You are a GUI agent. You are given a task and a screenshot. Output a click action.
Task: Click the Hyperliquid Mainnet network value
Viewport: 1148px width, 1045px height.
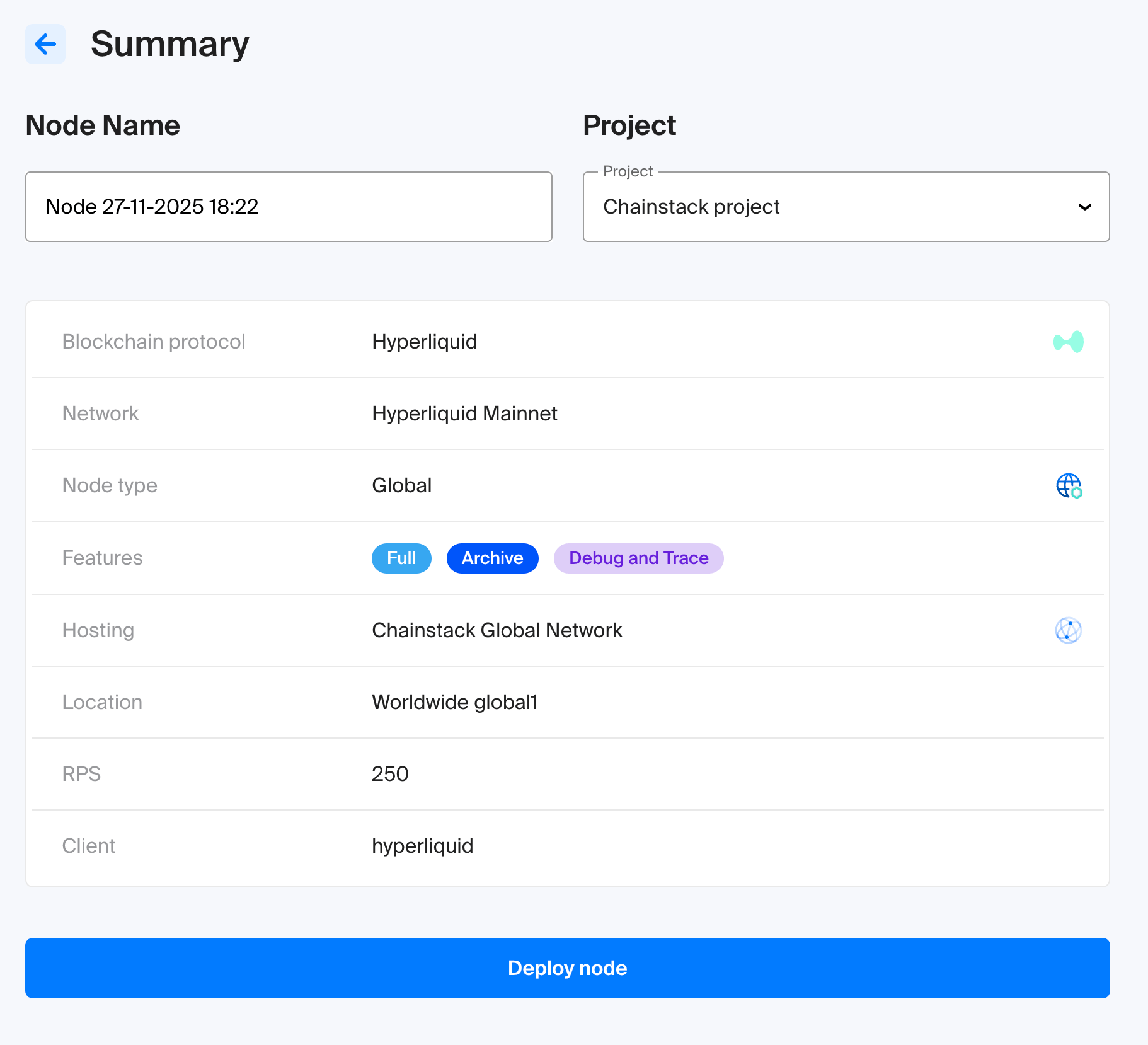coord(464,413)
